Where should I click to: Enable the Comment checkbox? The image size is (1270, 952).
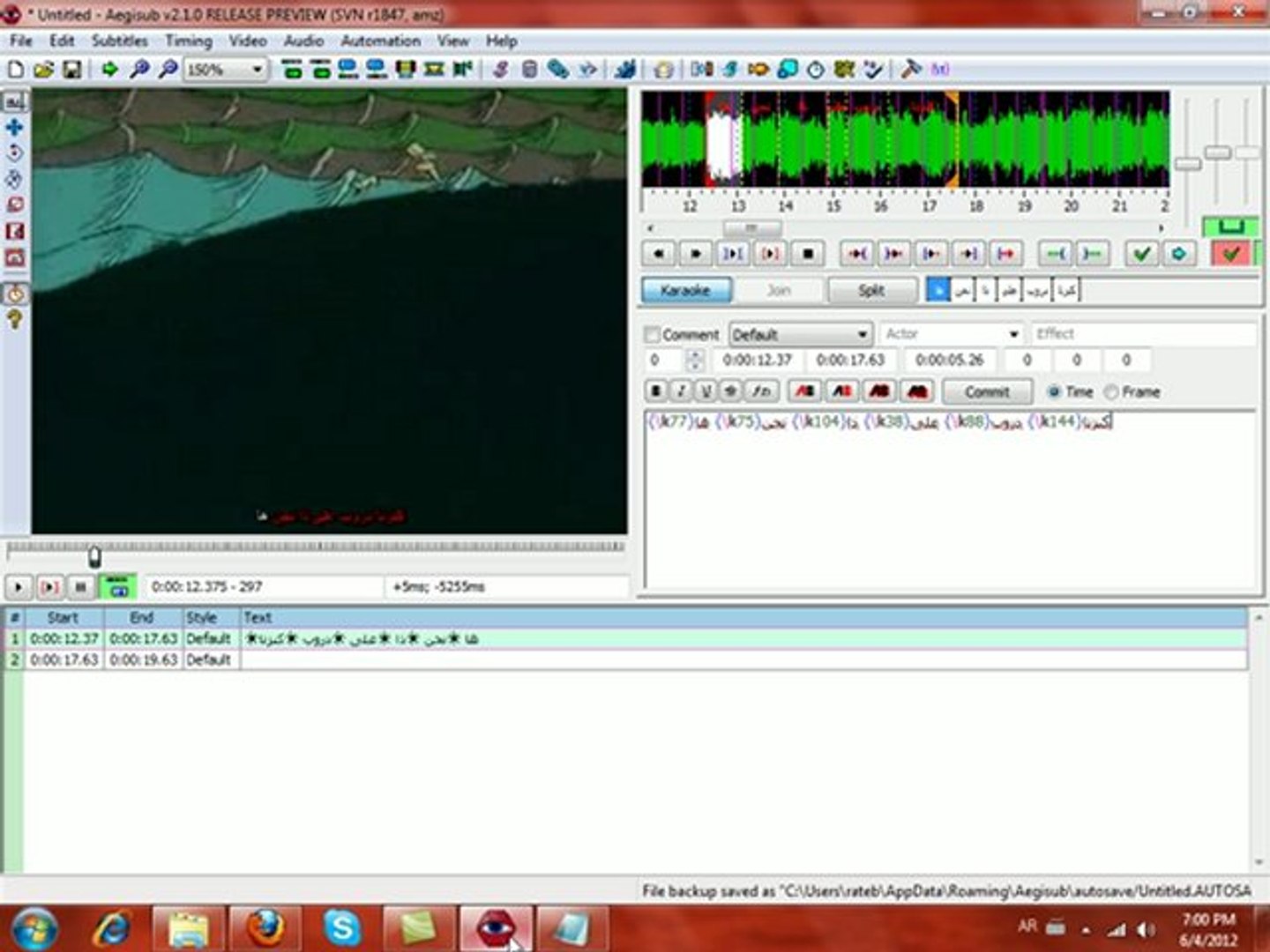(653, 335)
